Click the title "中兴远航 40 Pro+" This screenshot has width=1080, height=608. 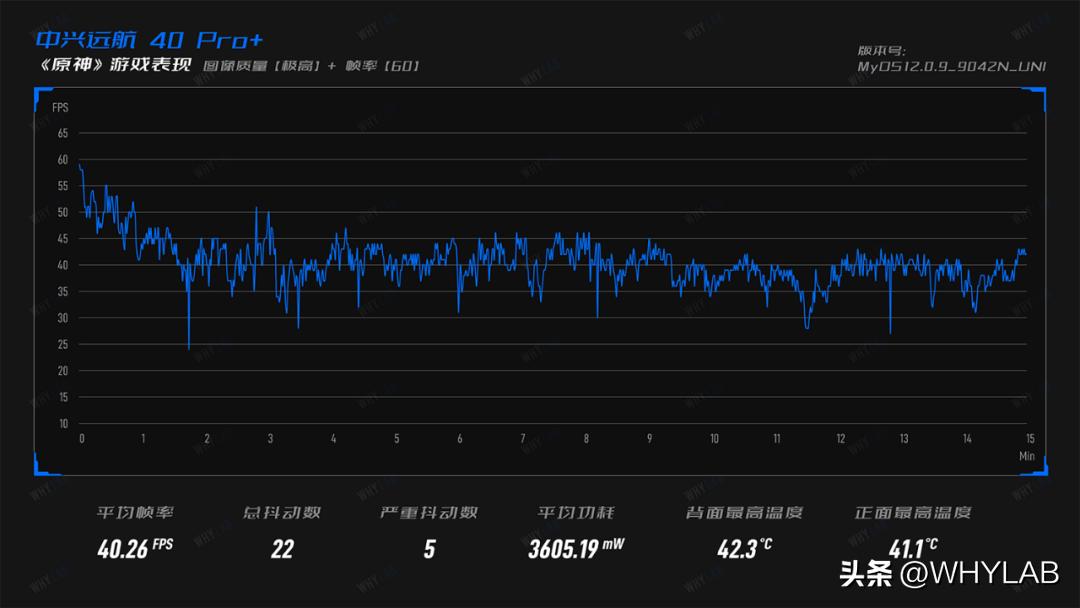149,40
